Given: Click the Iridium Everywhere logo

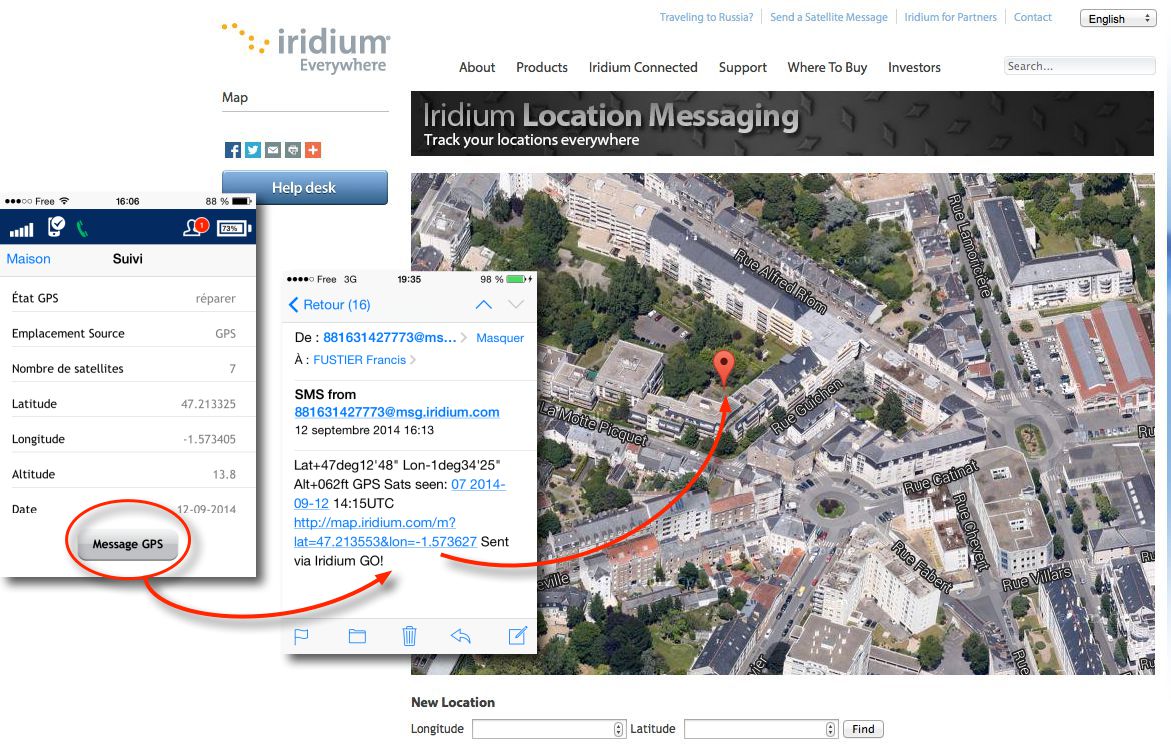Looking at the screenshot, I should 306,47.
